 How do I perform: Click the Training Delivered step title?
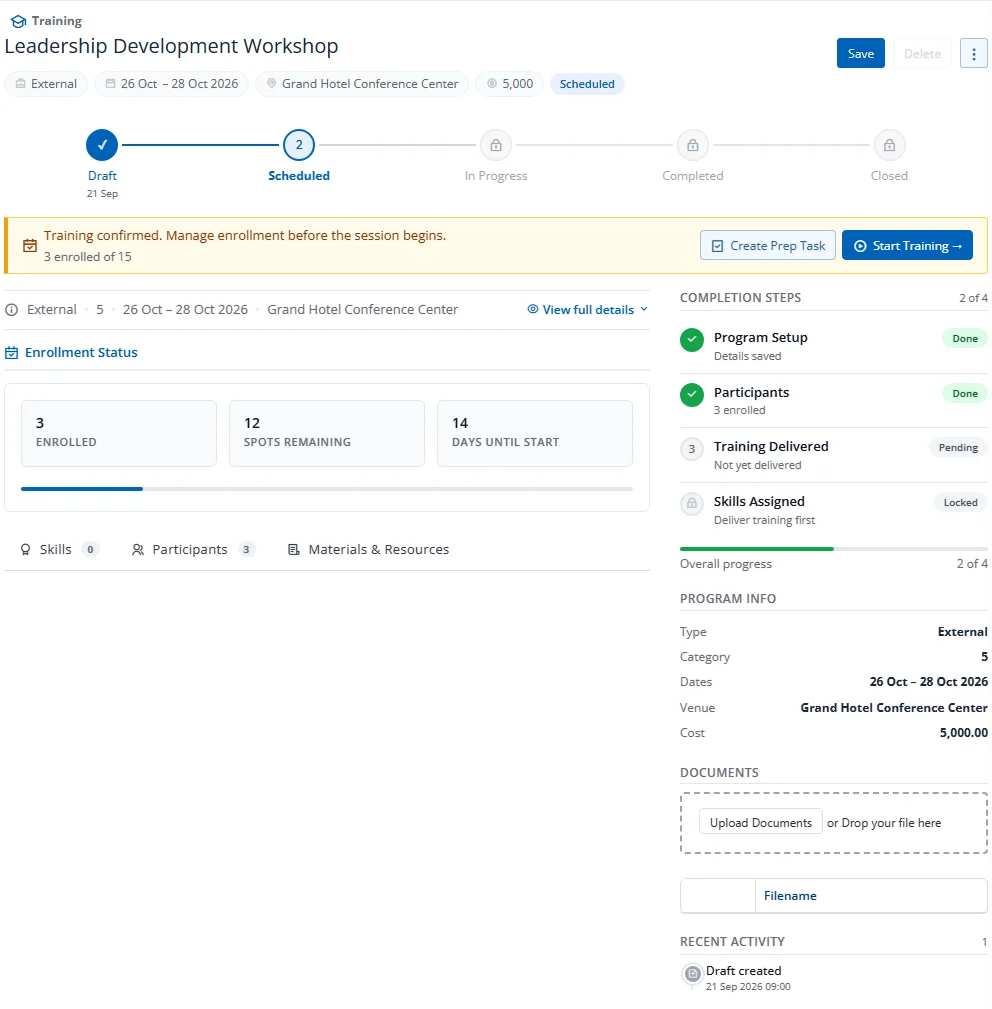tap(771, 447)
